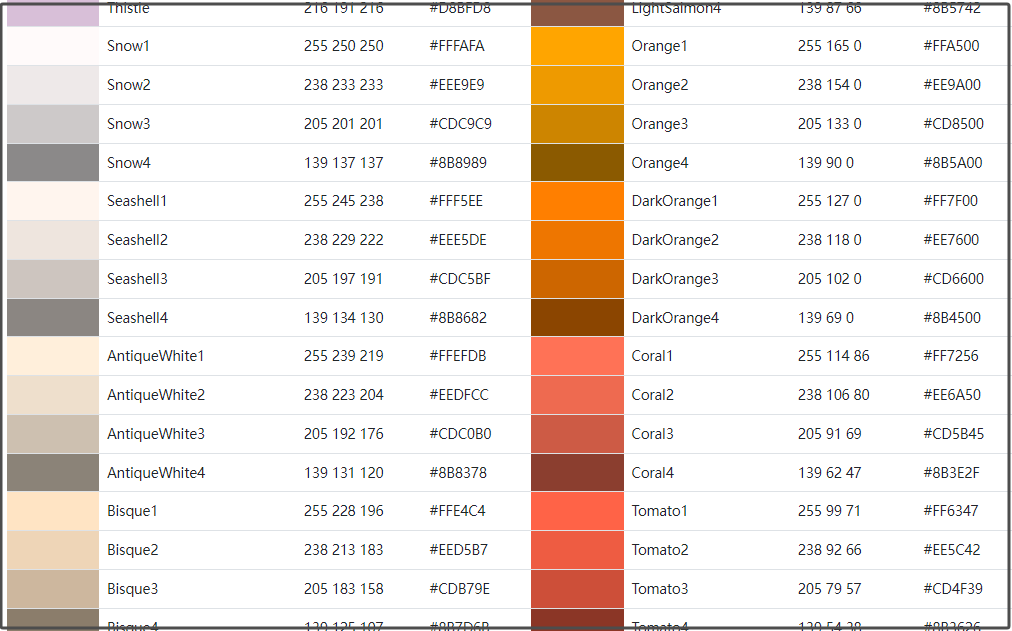Click the Snow3 color name

pos(129,124)
